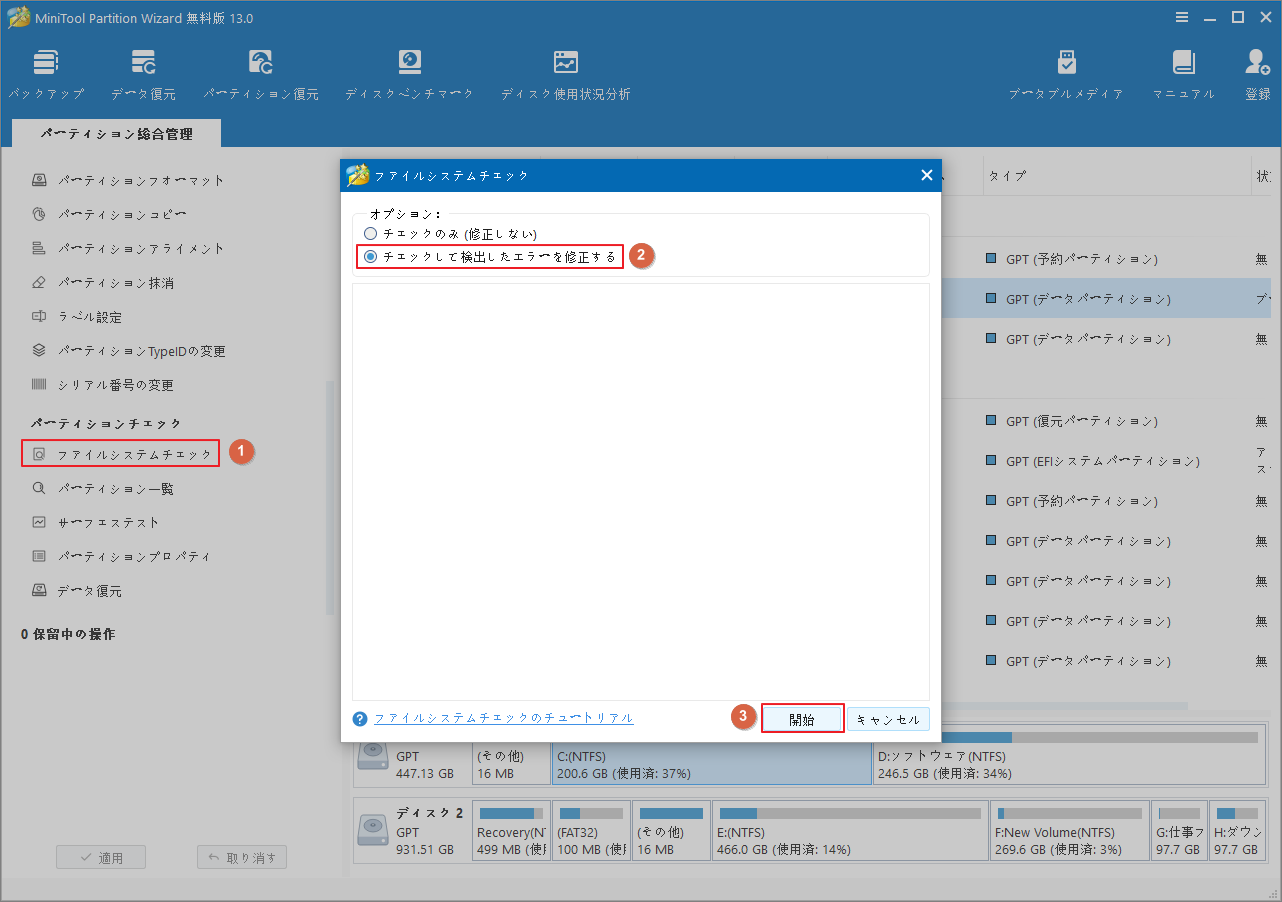Select the チェックのみ (修正しない) radio option
Image resolution: width=1282 pixels, height=902 pixels.
pyautogui.click(x=451, y=234)
